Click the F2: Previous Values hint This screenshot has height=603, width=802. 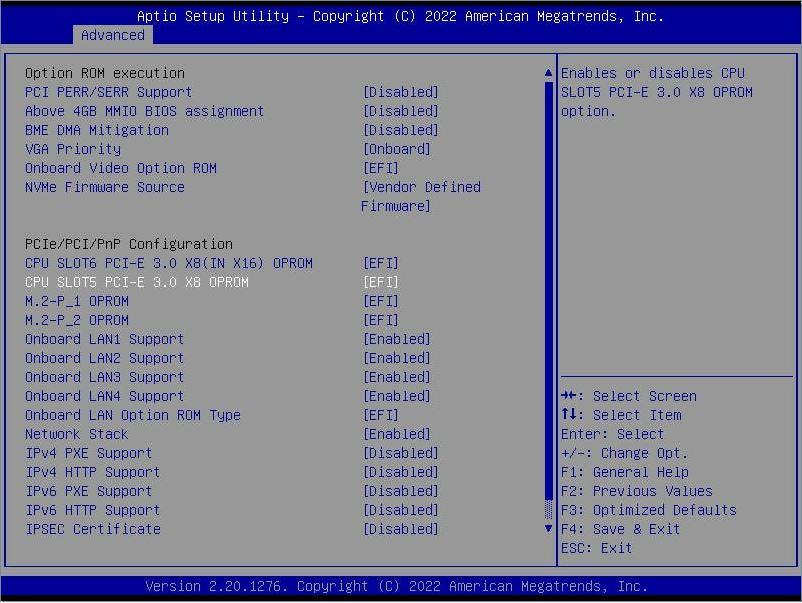(636, 491)
